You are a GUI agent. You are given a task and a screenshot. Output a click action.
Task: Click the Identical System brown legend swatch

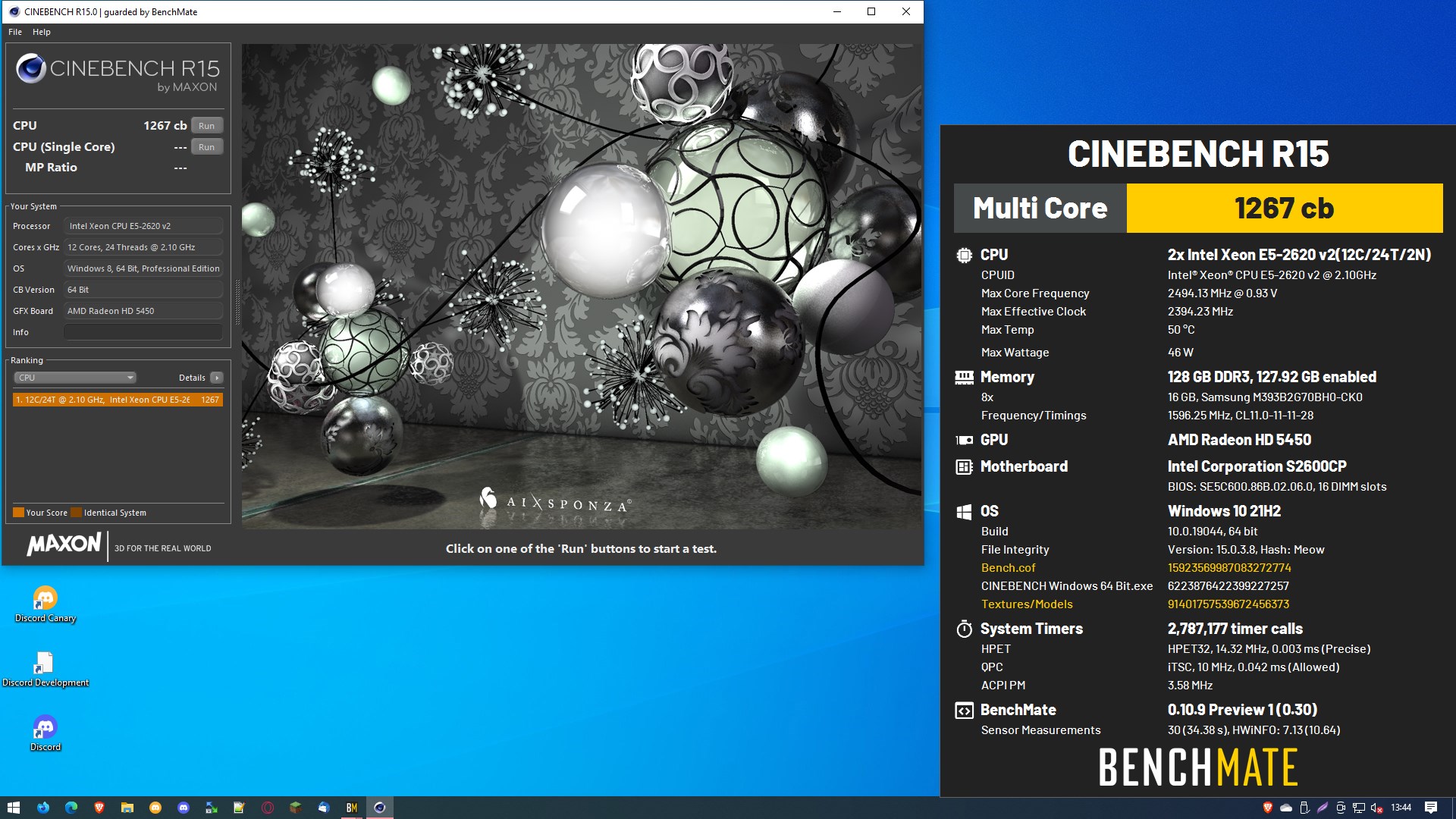click(x=76, y=513)
